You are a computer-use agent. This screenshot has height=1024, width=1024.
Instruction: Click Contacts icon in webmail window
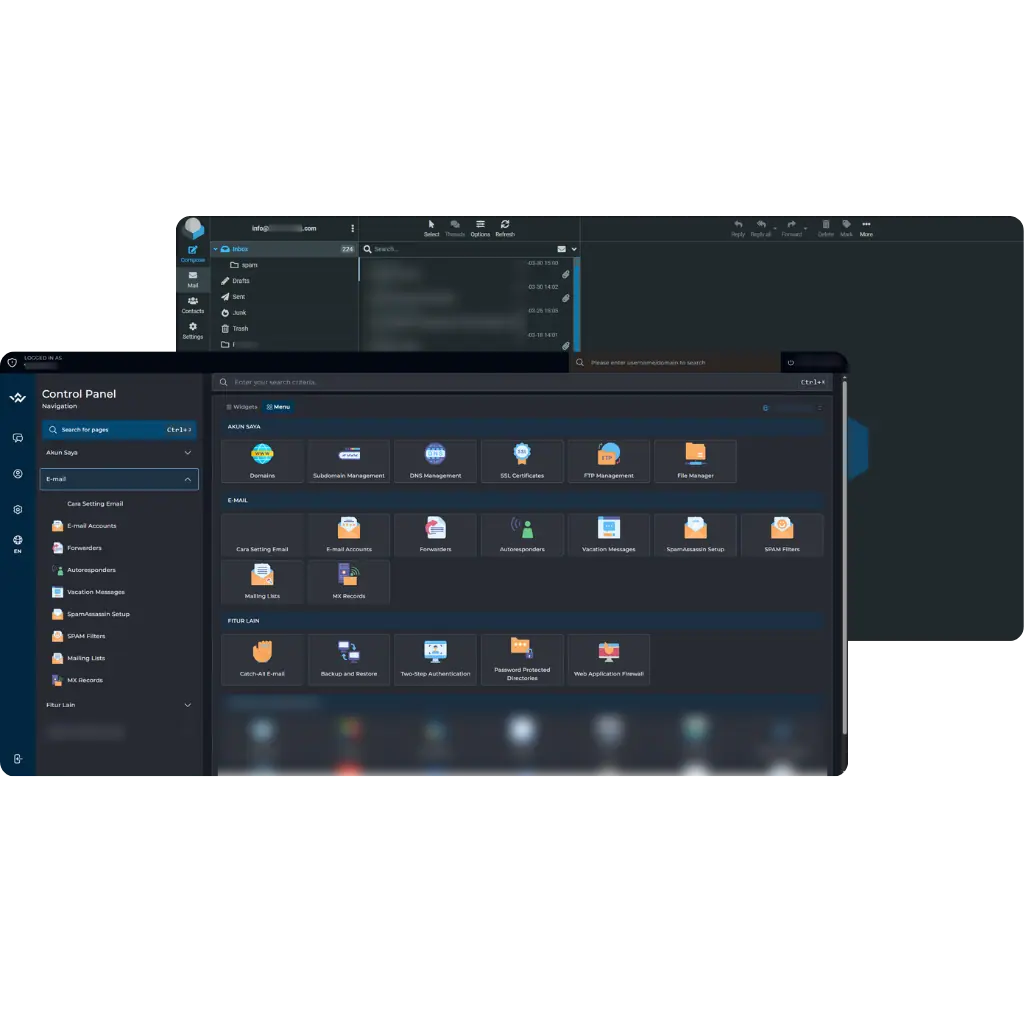tap(193, 305)
